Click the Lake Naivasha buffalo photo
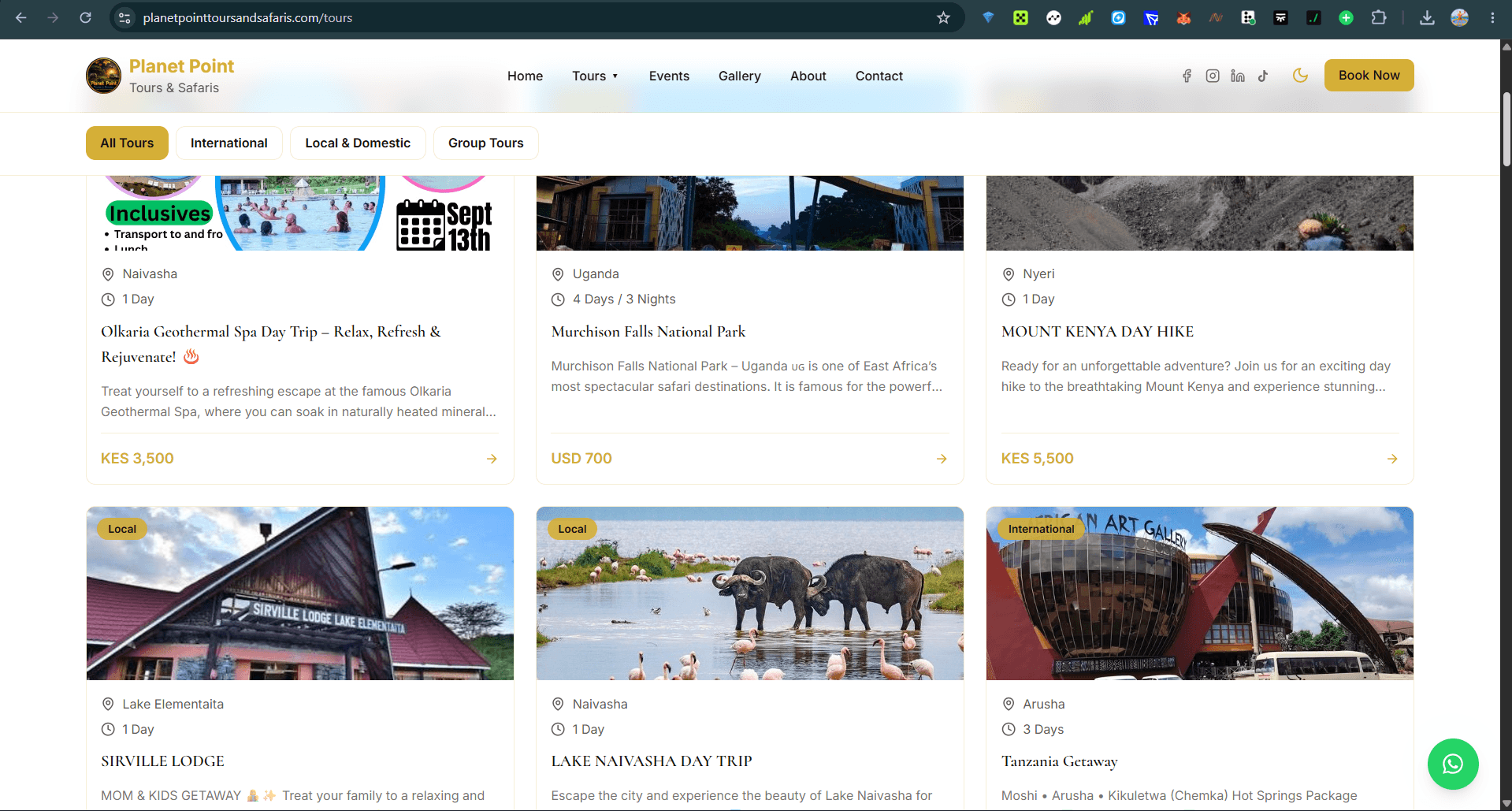This screenshot has height=811, width=1512. click(750, 593)
